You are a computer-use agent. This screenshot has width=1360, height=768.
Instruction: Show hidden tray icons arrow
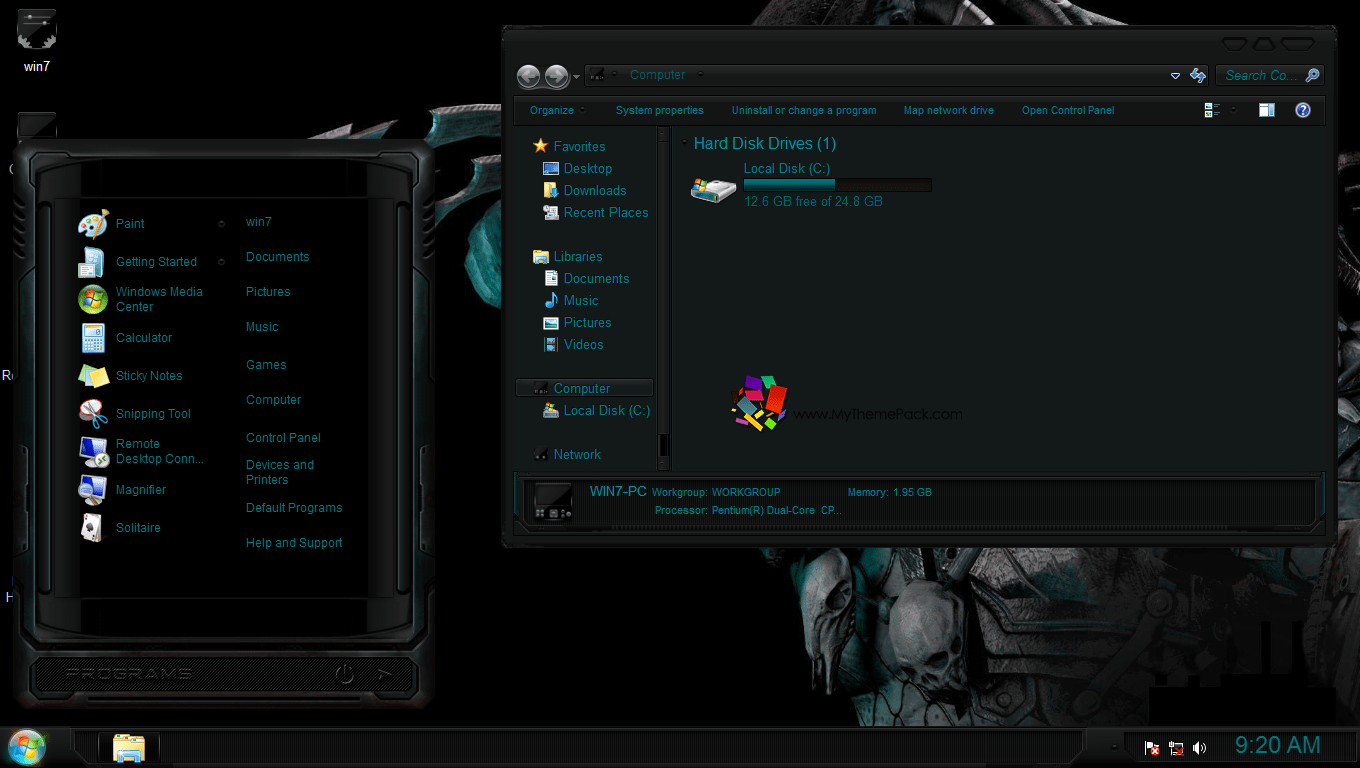(x=1114, y=748)
